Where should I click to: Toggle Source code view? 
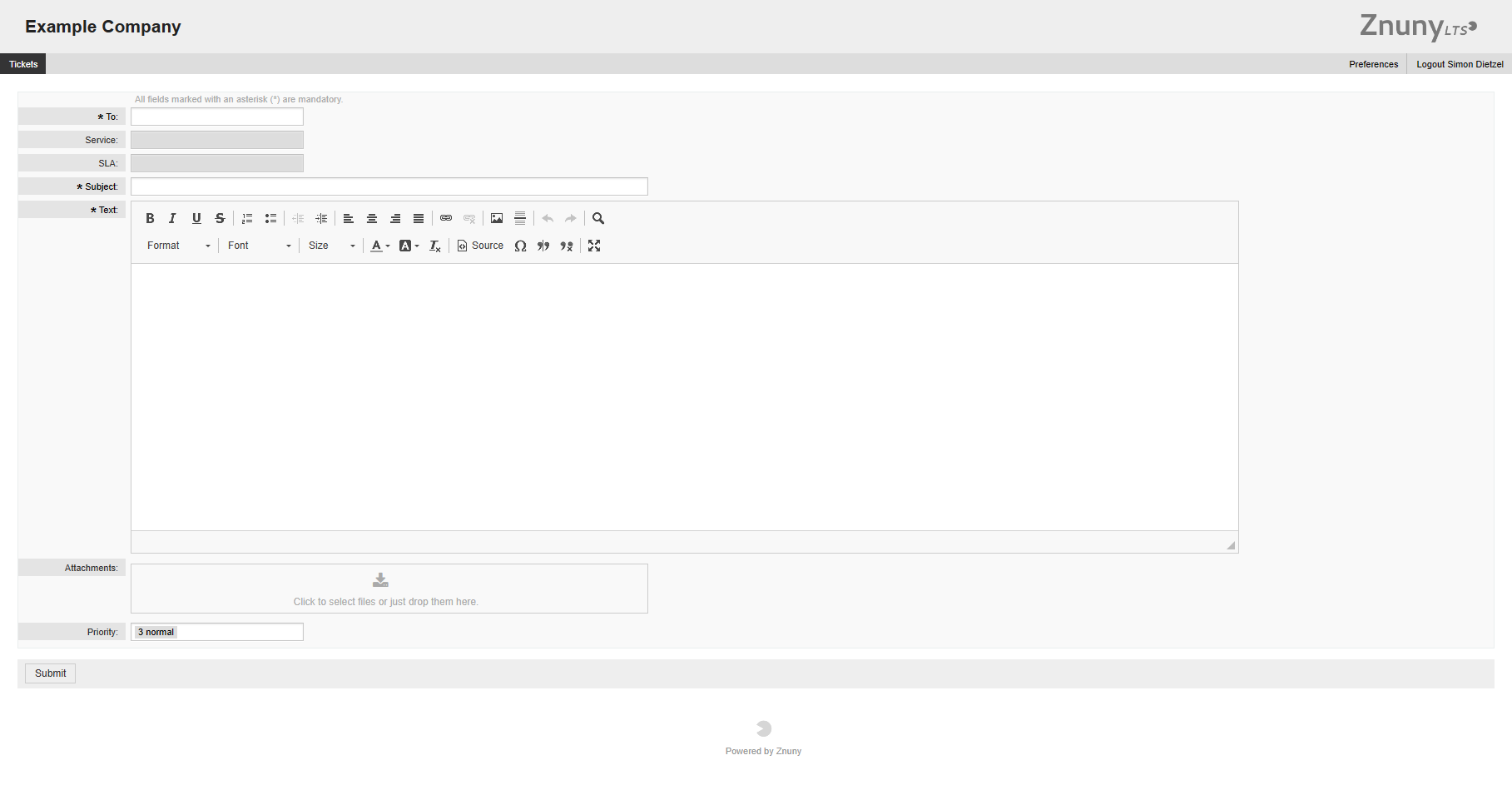click(x=480, y=246)
